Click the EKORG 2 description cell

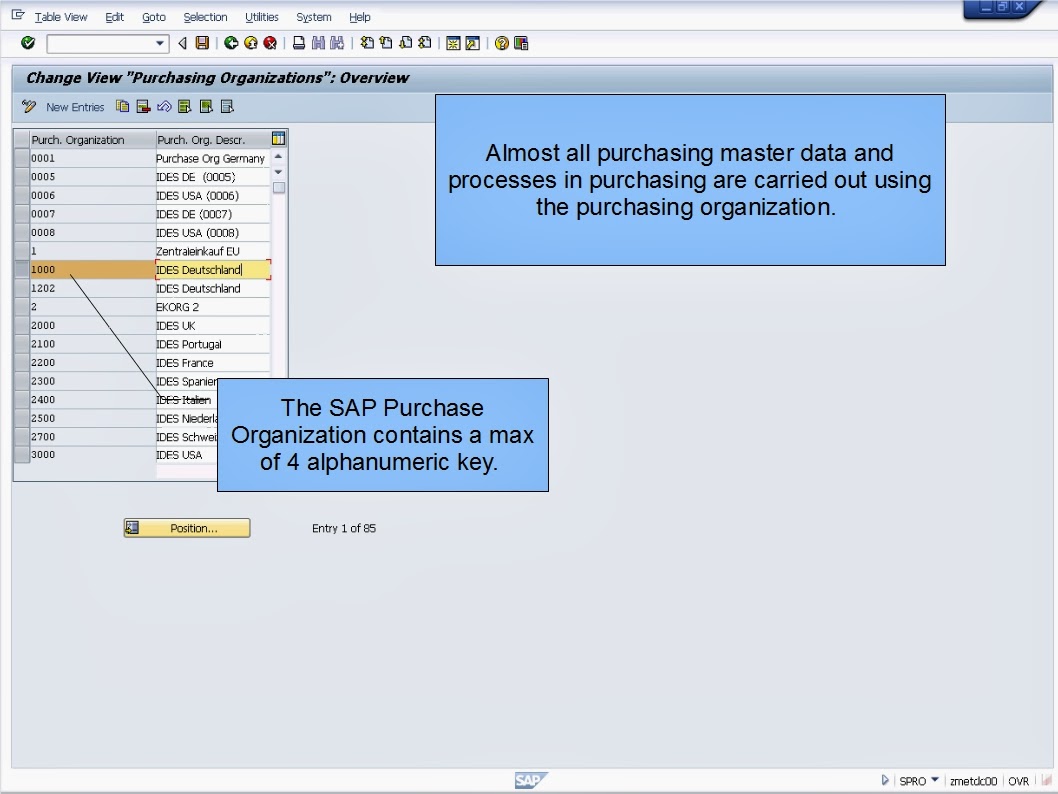pos(213,307)
